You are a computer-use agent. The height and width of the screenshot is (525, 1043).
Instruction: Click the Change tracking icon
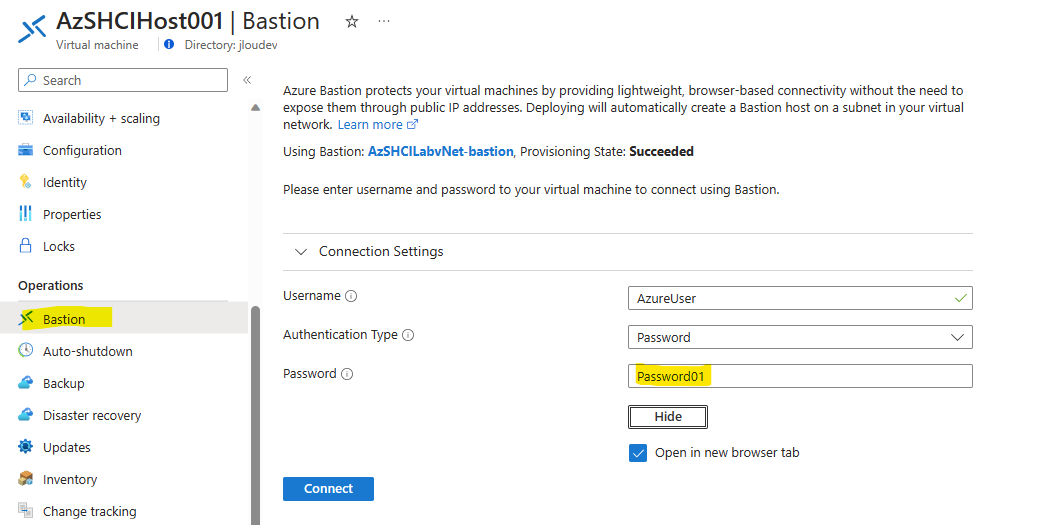tap(25, 510)
